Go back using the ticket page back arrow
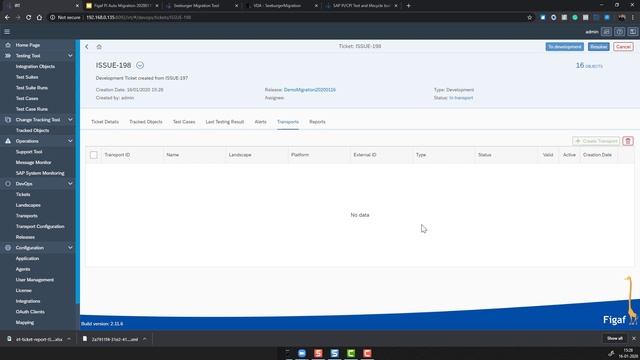 tap(87, 47)
